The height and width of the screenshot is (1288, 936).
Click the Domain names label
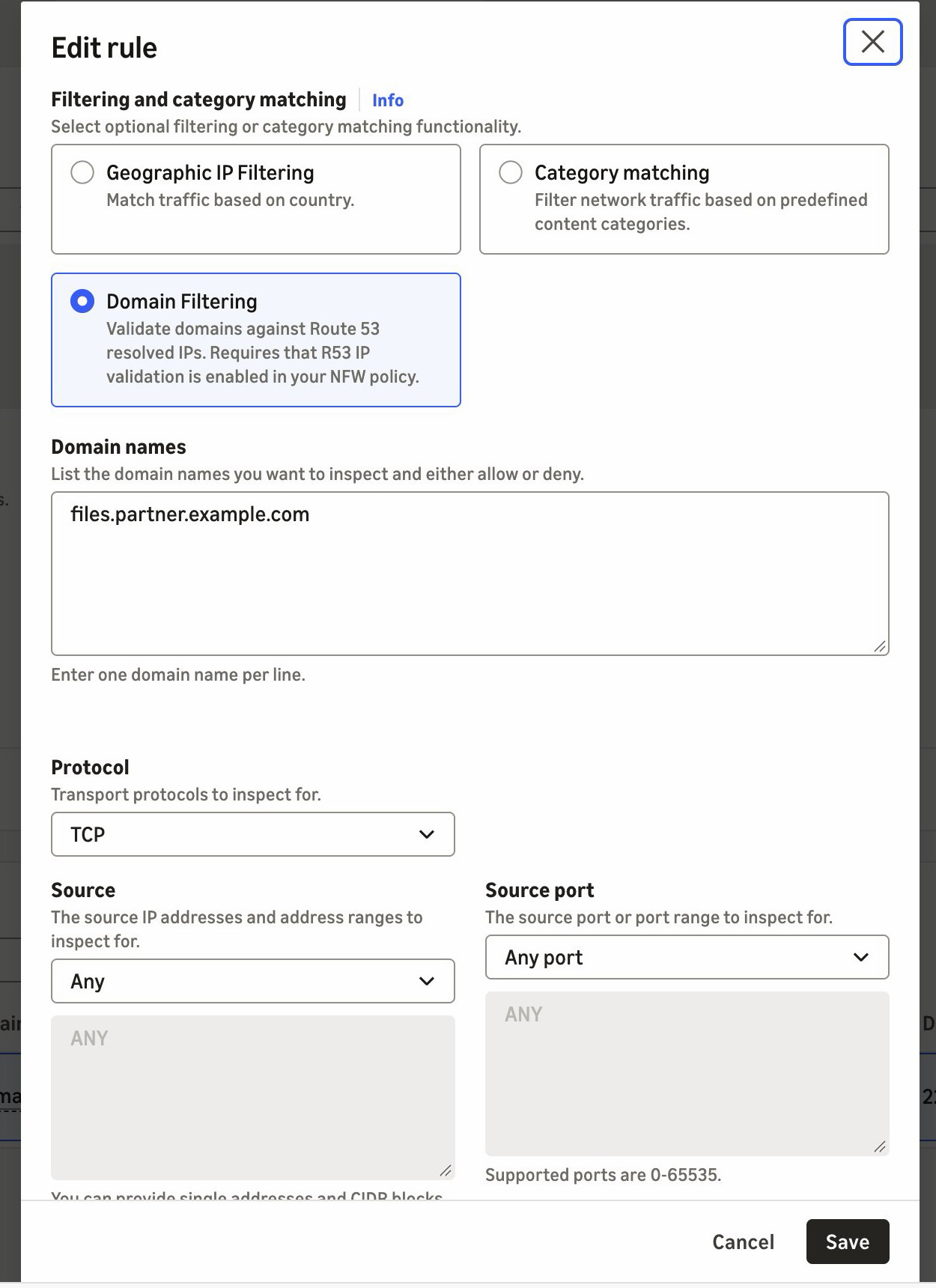tap(118, 447)
